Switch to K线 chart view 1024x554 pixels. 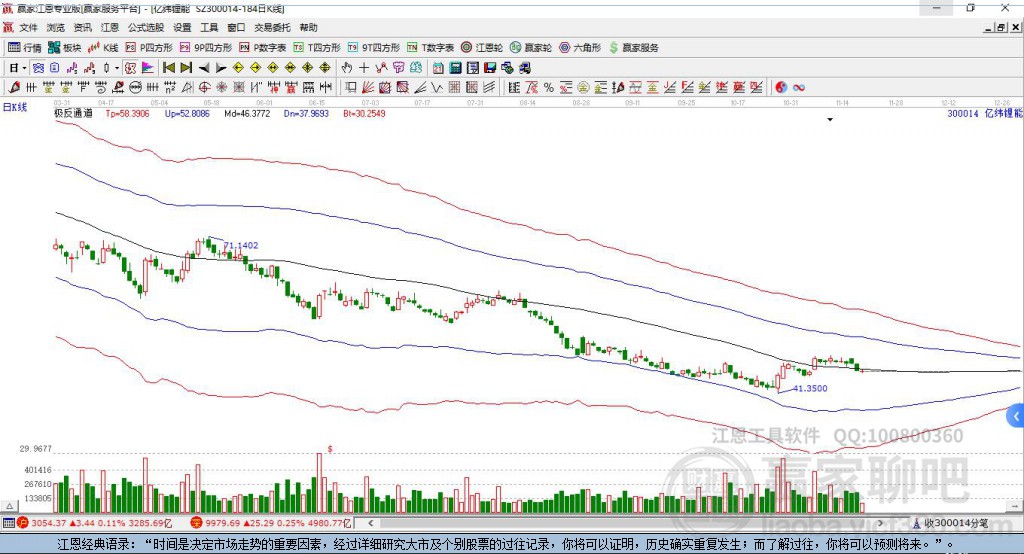click(103, 48)
